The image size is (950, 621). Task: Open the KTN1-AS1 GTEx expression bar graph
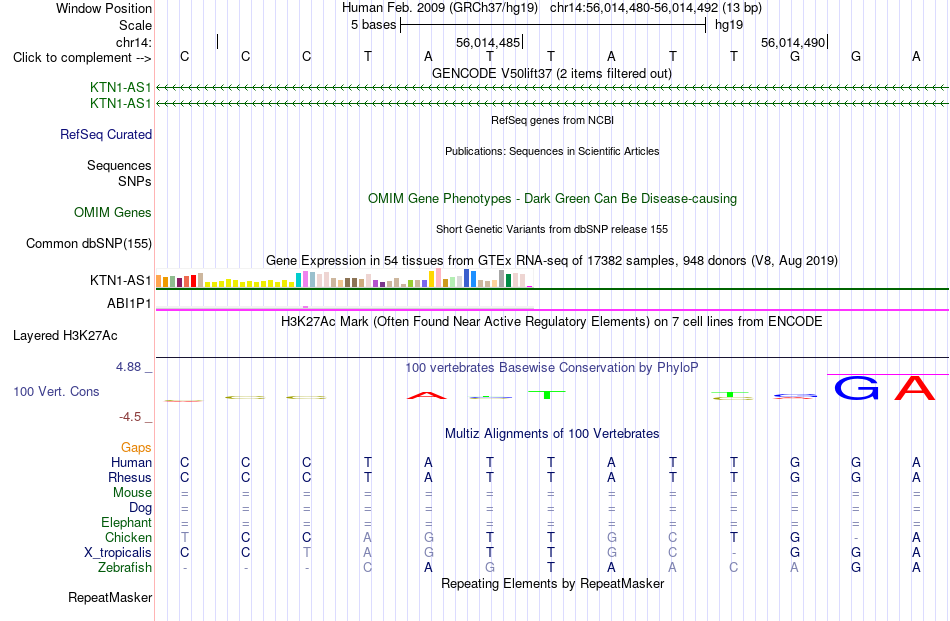point(344,279)
